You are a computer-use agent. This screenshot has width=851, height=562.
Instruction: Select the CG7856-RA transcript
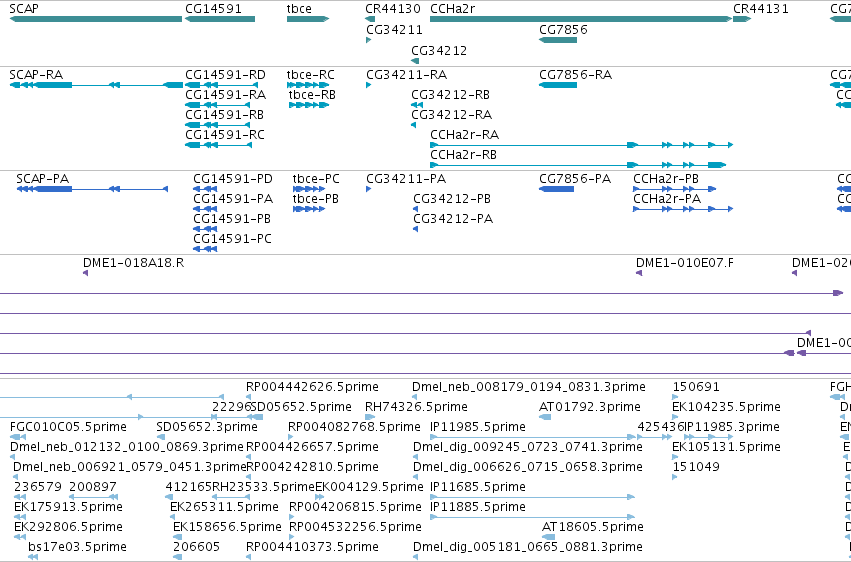click(558, 85)
